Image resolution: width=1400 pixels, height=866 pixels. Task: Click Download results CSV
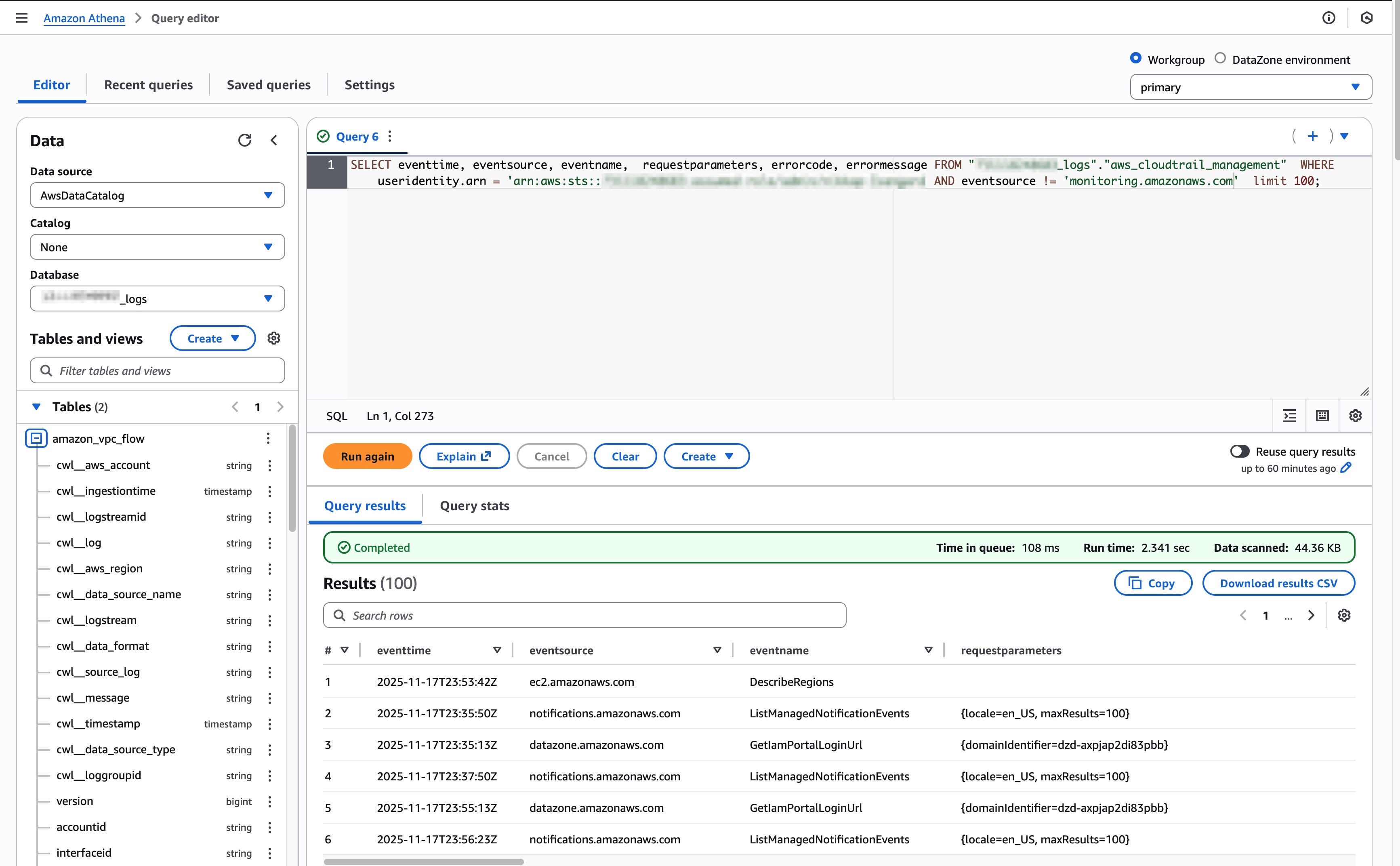tap(1278, 583)
